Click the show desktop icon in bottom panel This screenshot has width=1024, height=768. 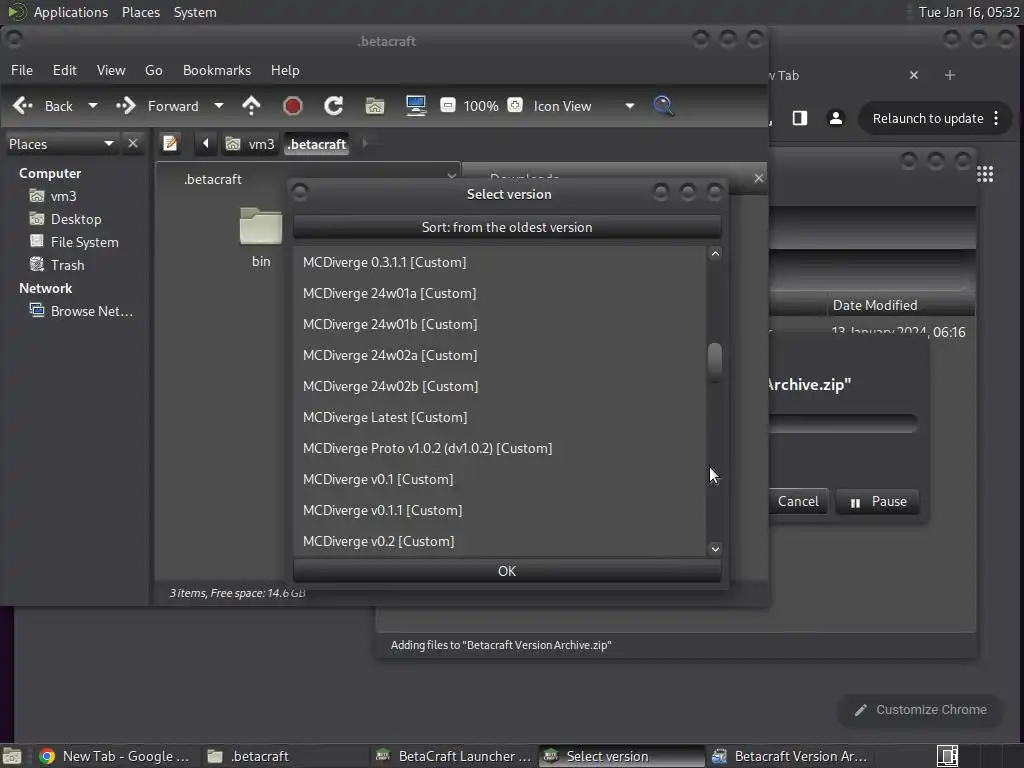[12, 756]
